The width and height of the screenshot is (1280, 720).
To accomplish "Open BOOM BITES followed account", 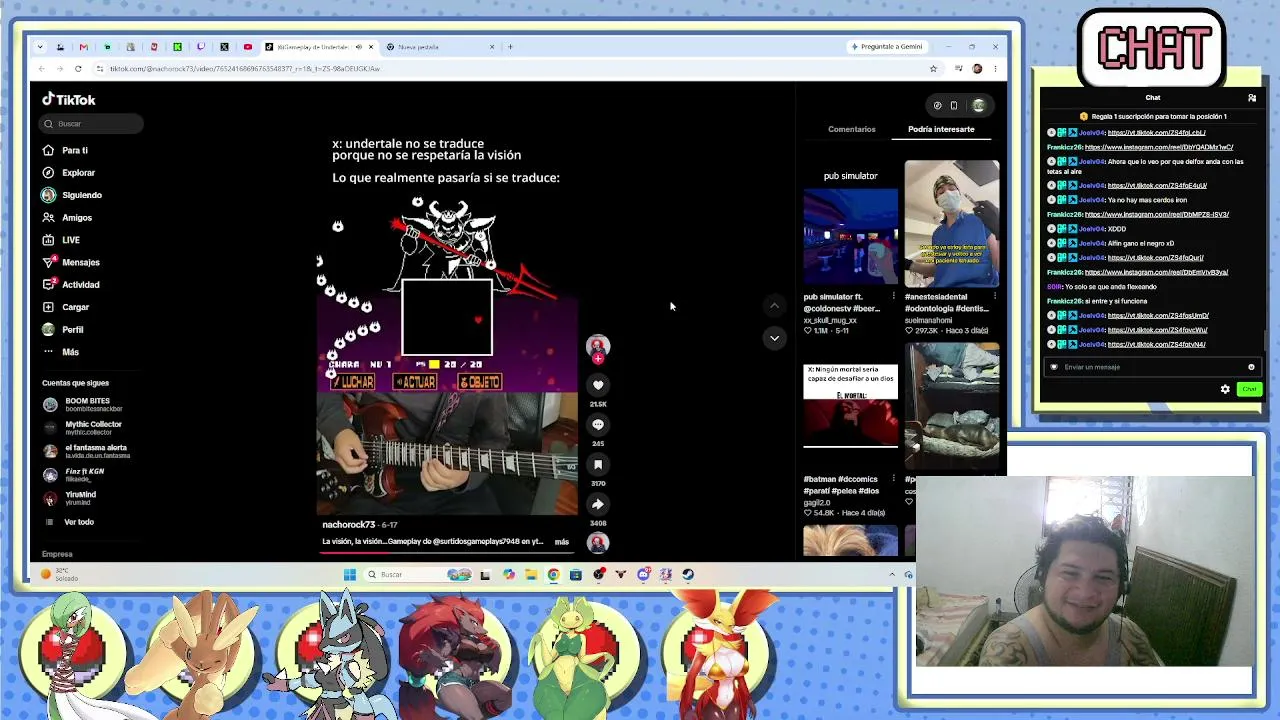I will tap(83, 405).
